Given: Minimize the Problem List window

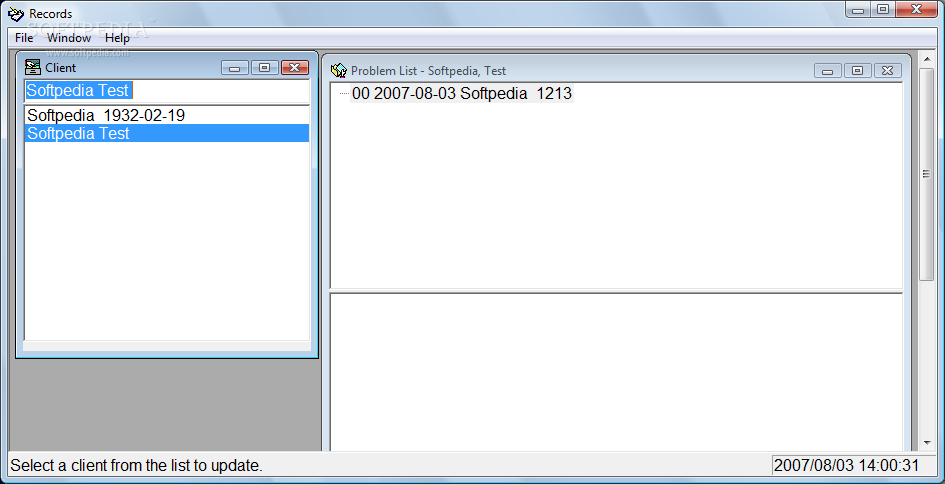Looking at the screenshot, I should [827, 71].
